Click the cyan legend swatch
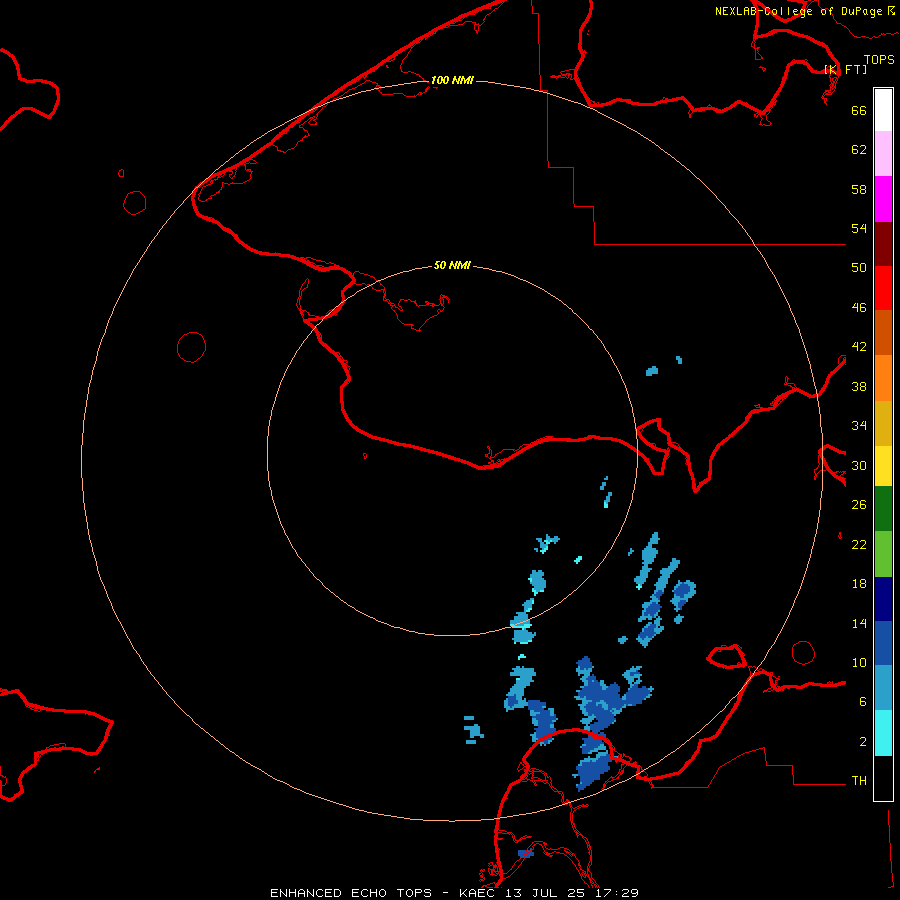 (x=883, y=733)
